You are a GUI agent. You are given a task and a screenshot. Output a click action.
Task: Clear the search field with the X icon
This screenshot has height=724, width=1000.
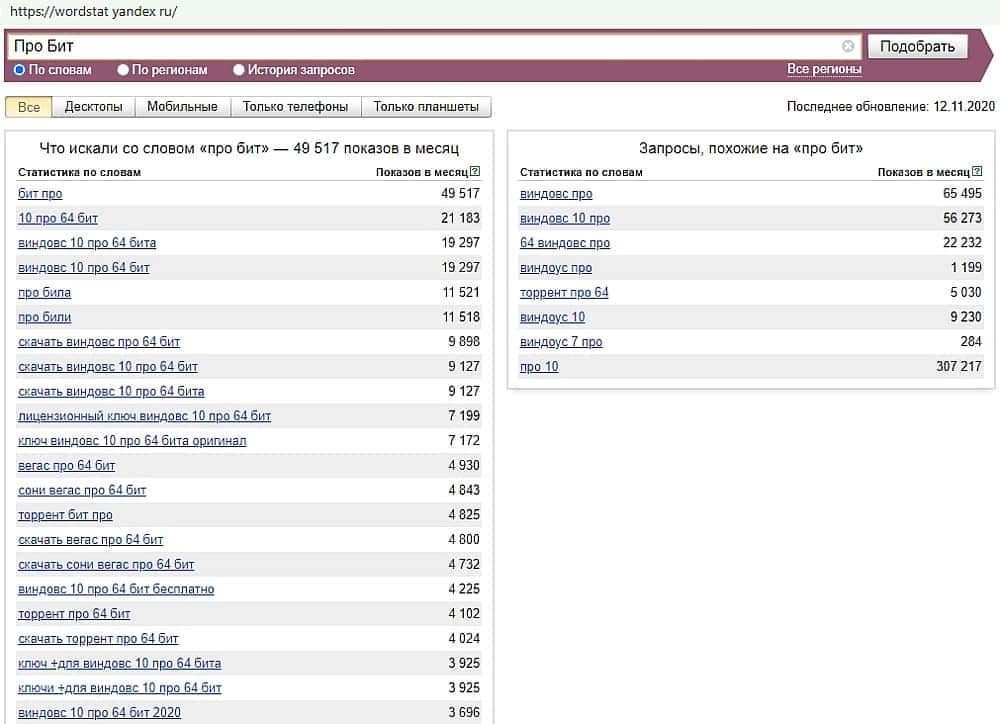(x=848, y=46)
